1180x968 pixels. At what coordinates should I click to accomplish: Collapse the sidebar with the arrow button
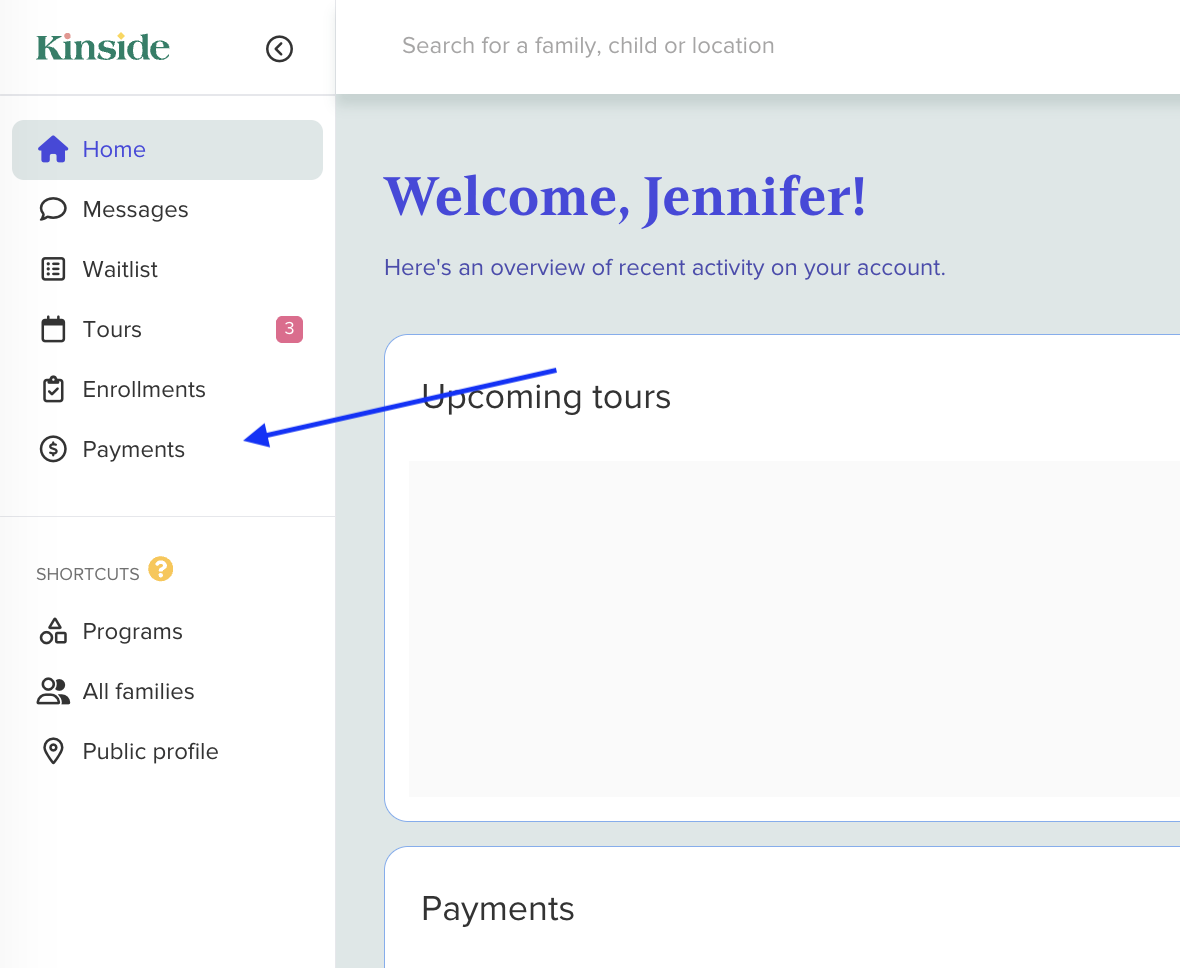click(x=279, y=48)
